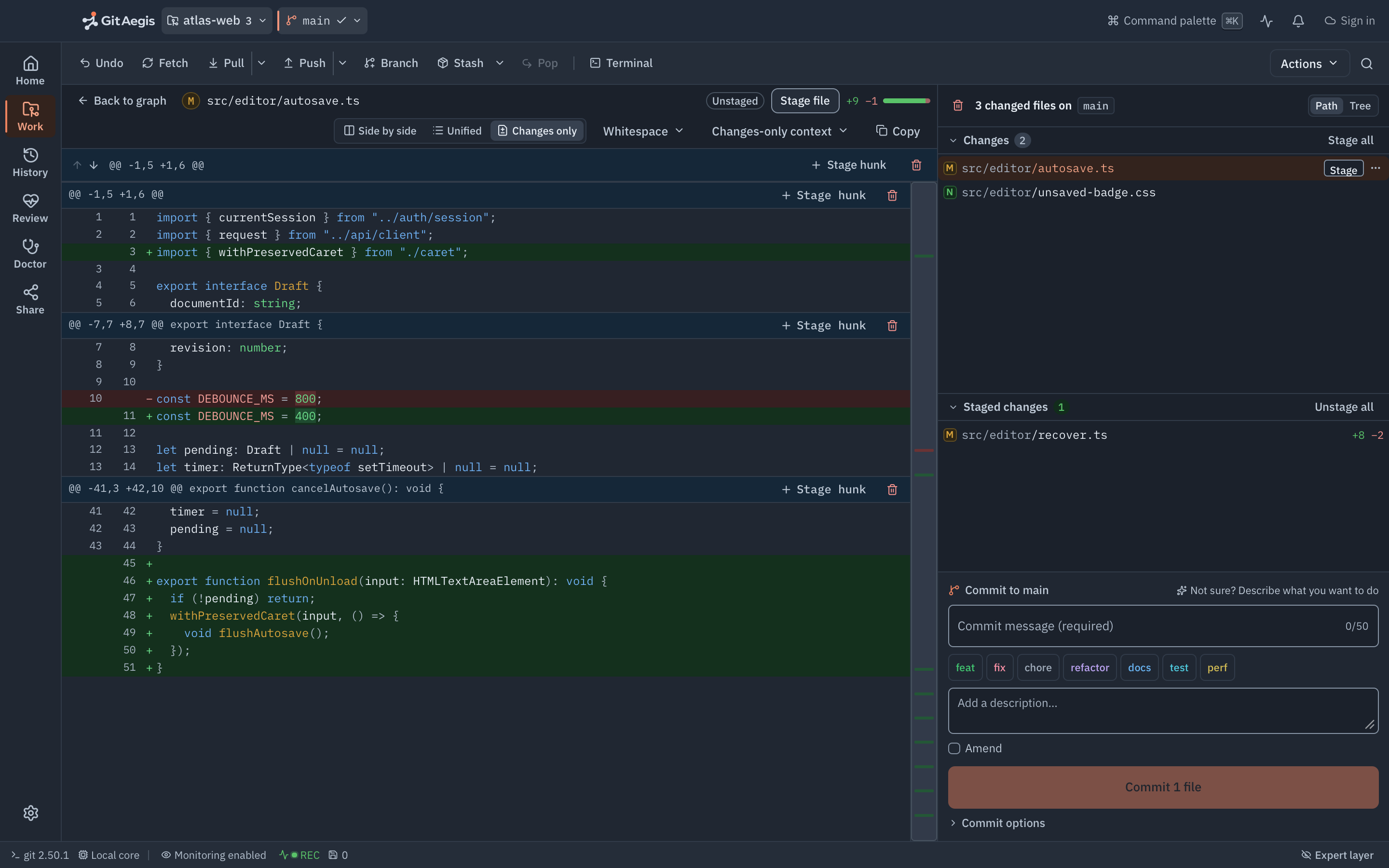
Task: Switch file list to Path view
Action: [x=1326, y=106]
